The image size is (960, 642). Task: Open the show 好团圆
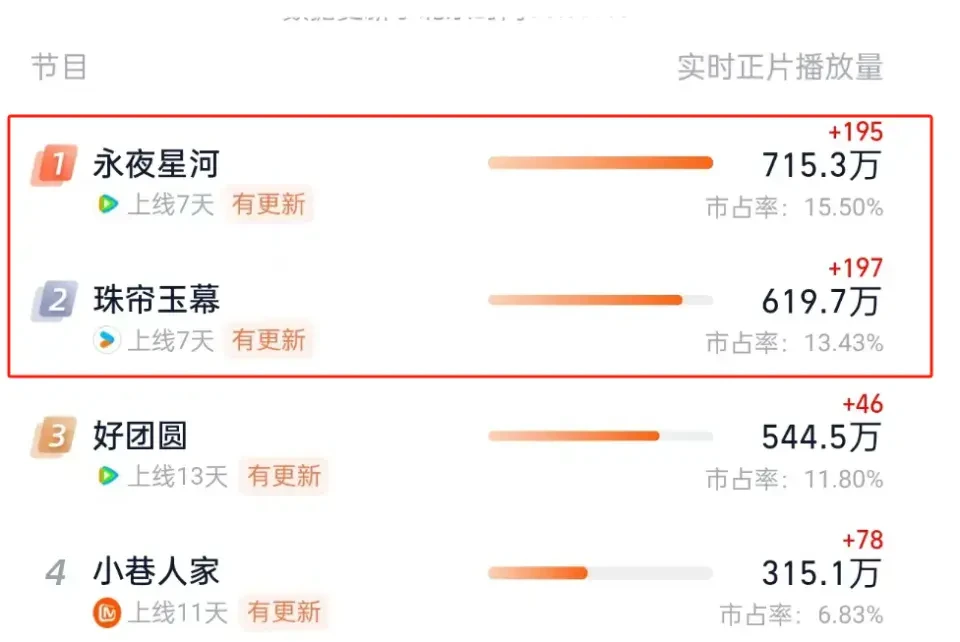point(140,436)
